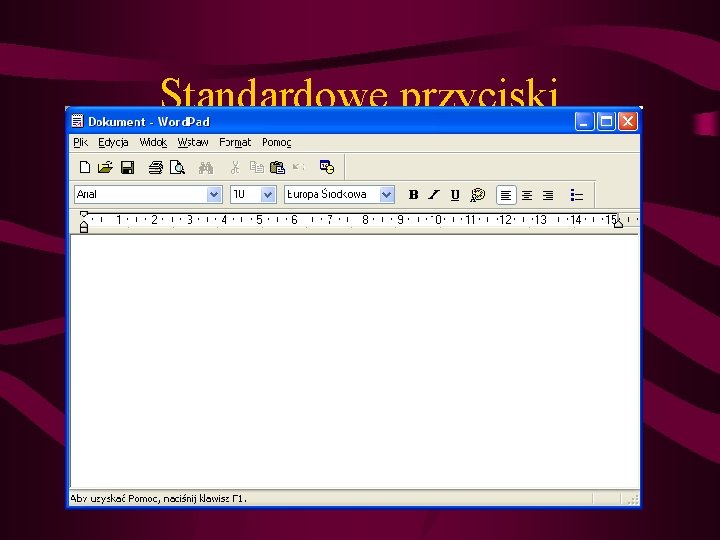Image resolution: width=720 pixels, height=540 pixels.
Task: Expand the Europa Środkowa script dropdown
Action: tap(387, 195)
